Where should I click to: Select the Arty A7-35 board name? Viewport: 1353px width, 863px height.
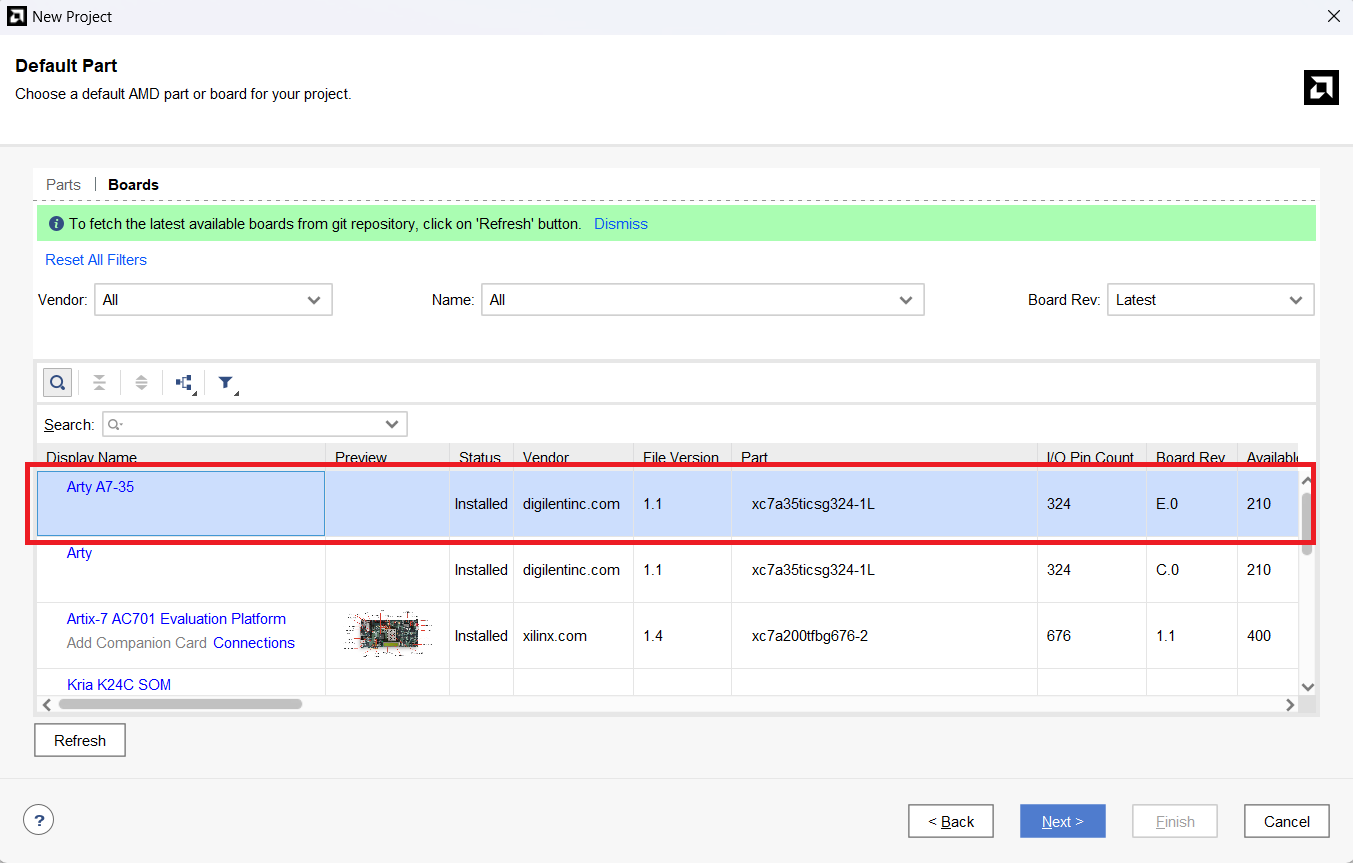pyautogui.click(x=100, y=487)
